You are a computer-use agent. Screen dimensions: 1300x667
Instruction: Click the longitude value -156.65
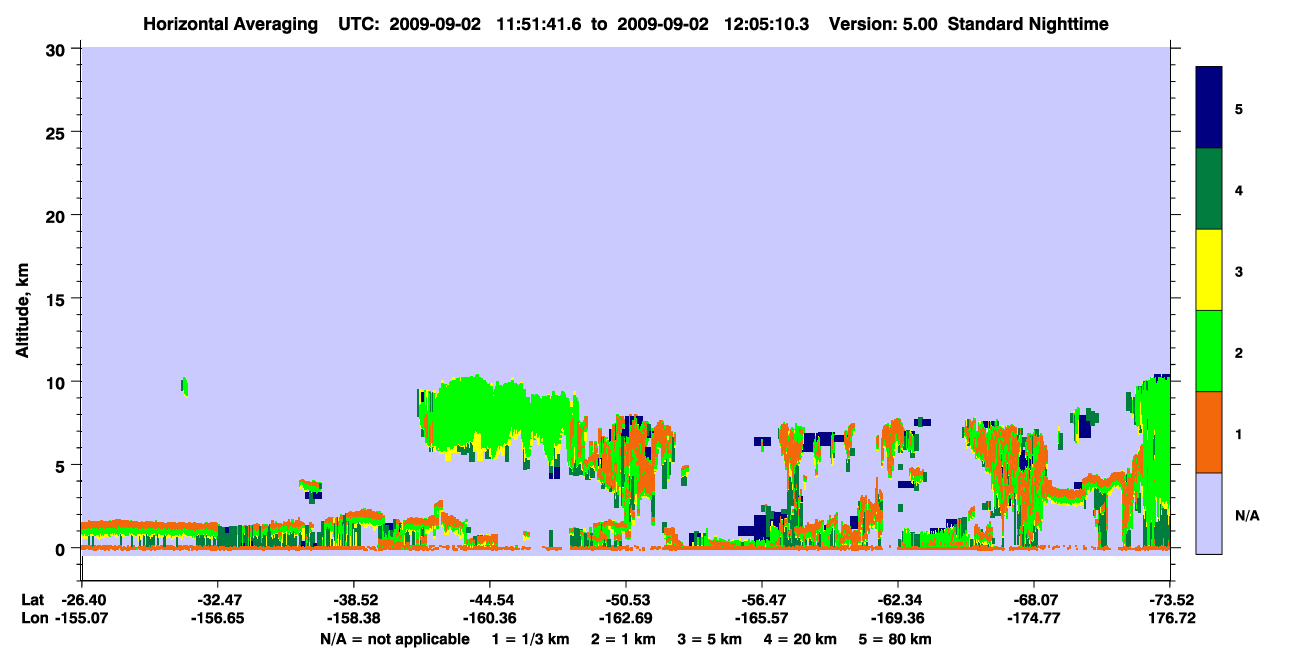217,618
